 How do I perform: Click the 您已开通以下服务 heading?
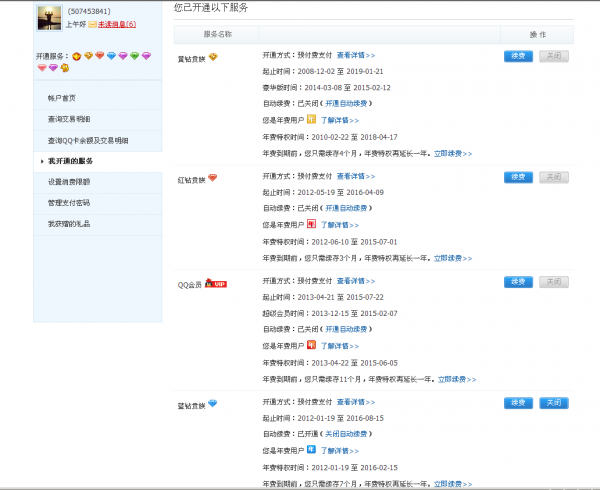(x=211, y=7)
